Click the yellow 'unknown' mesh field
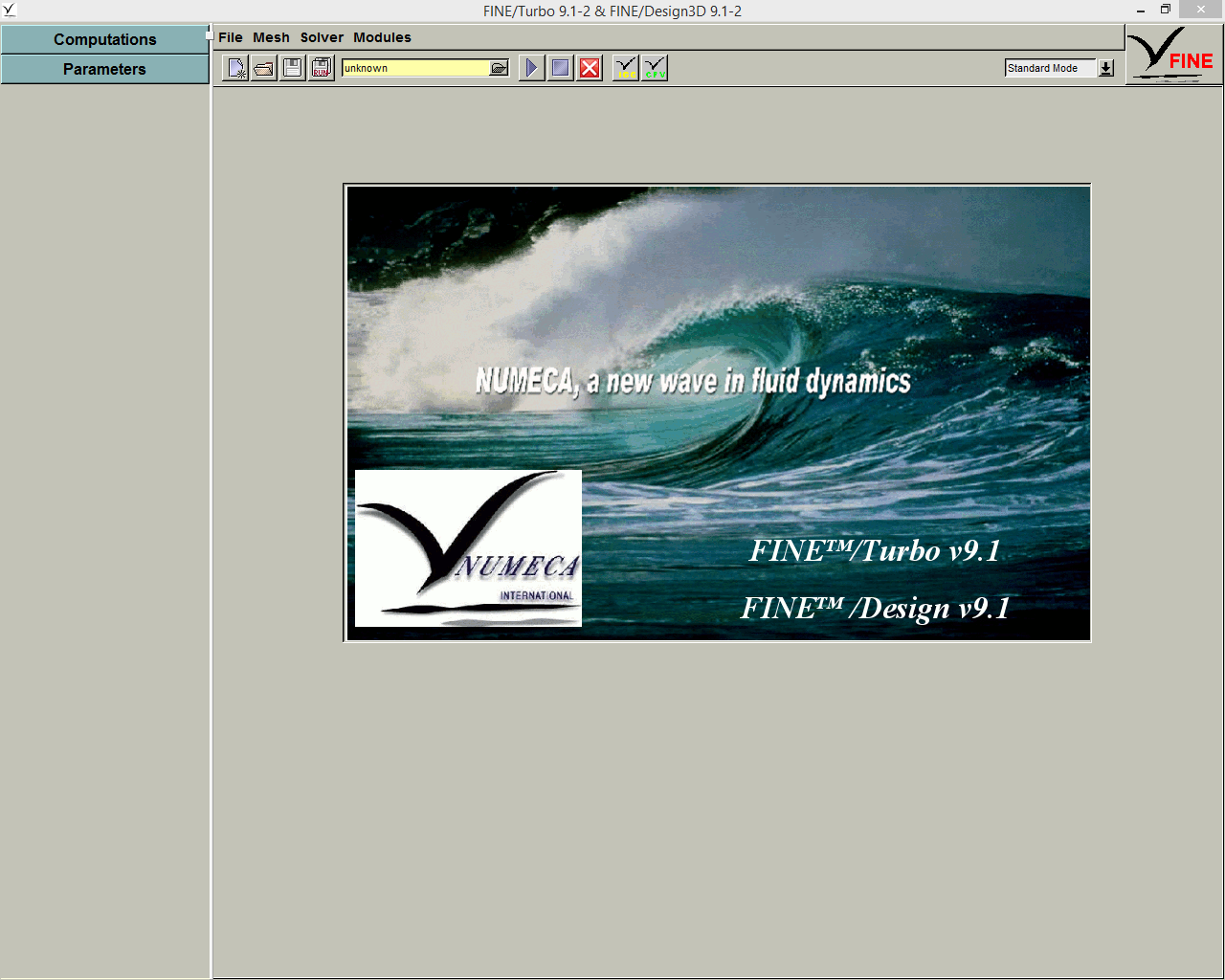The height and width of the screenshot is (980, 1225). coord(416,68)
